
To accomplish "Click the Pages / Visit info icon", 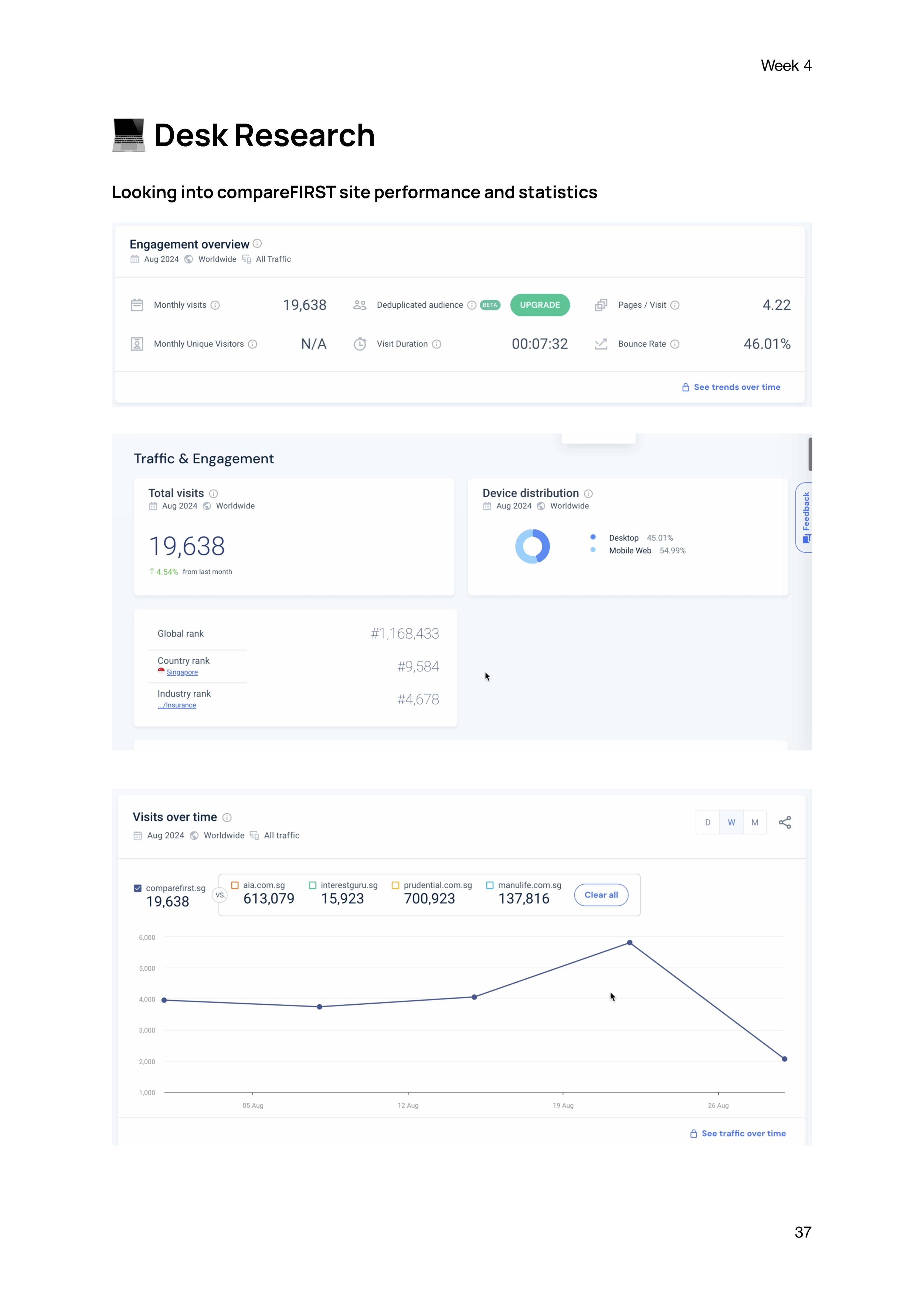I will coord(675,305).
